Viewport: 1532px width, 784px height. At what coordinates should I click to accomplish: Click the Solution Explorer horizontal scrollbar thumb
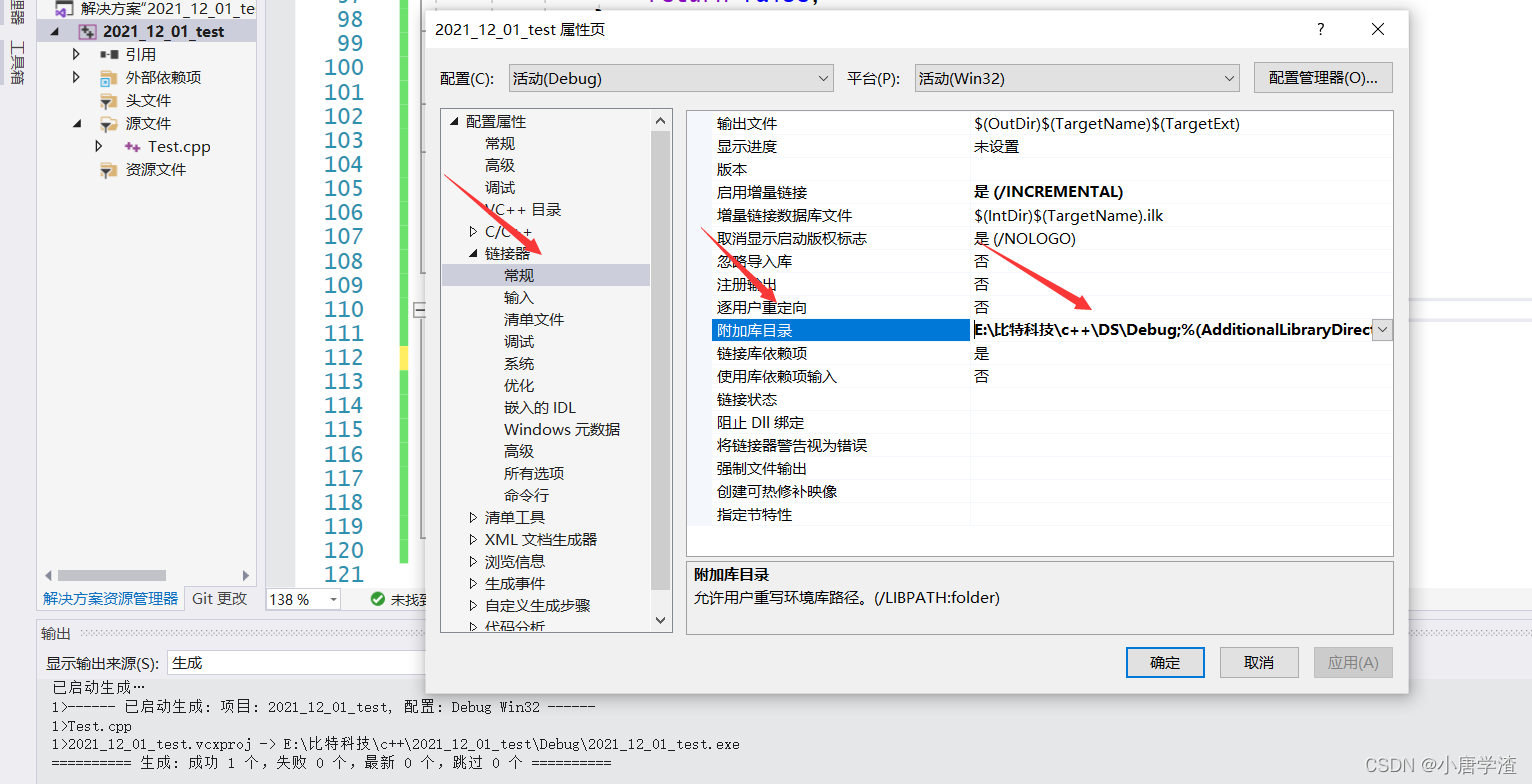(112, 575)
